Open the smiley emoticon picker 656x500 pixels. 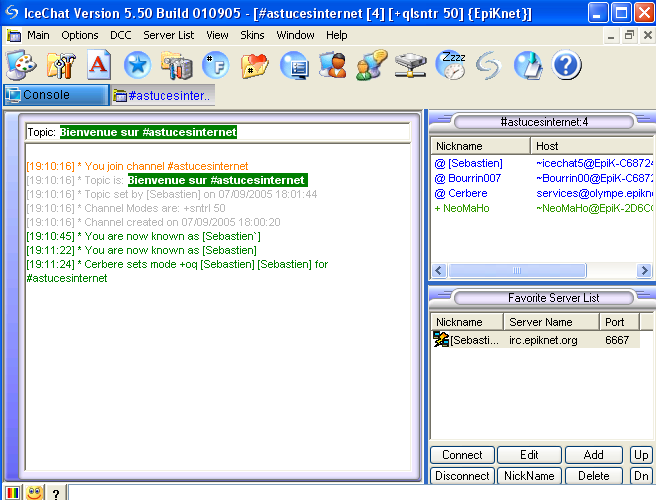click(x=35, y=492)
